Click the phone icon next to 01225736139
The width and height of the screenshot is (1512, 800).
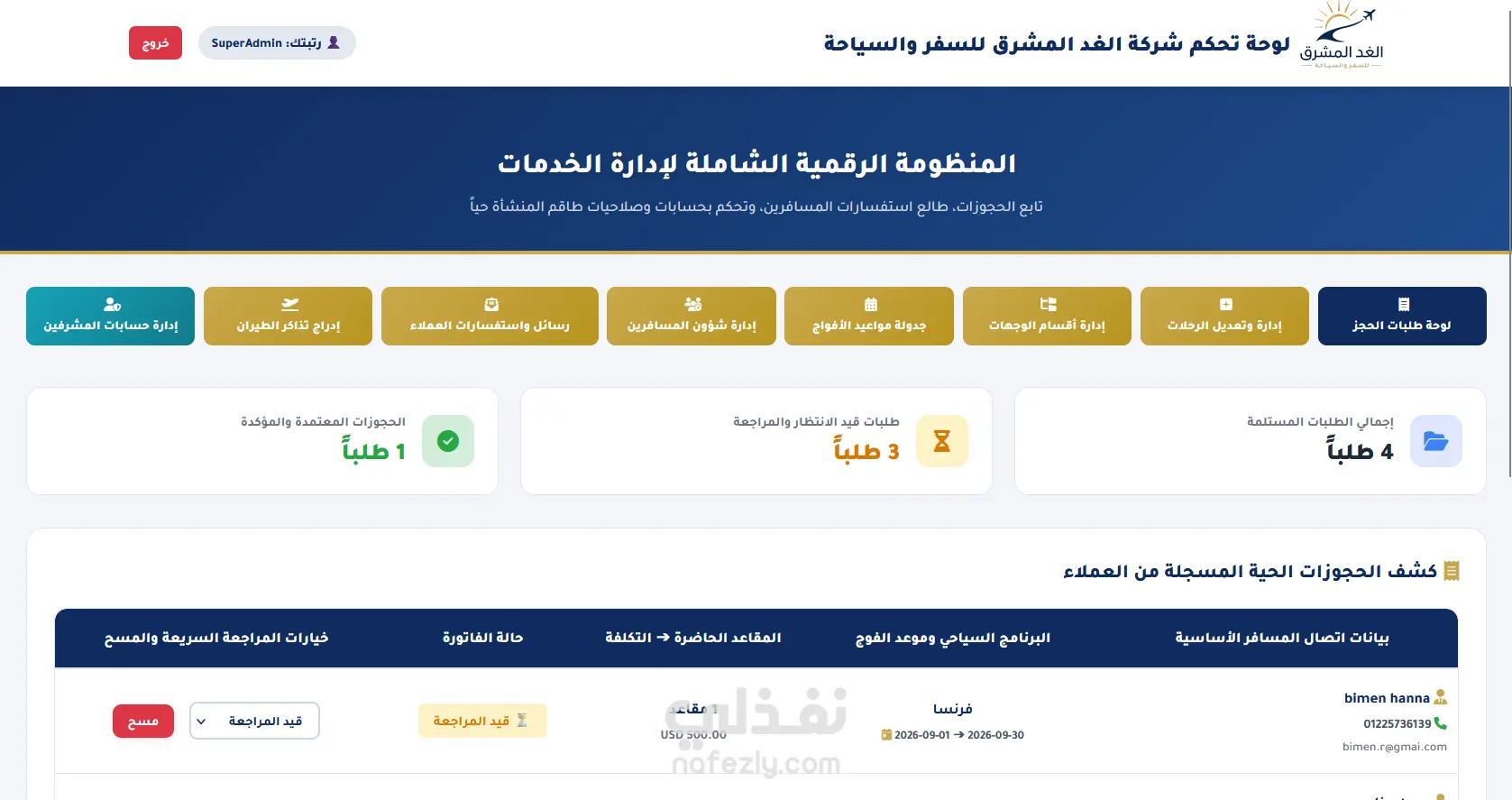[x=1440, y=723]
